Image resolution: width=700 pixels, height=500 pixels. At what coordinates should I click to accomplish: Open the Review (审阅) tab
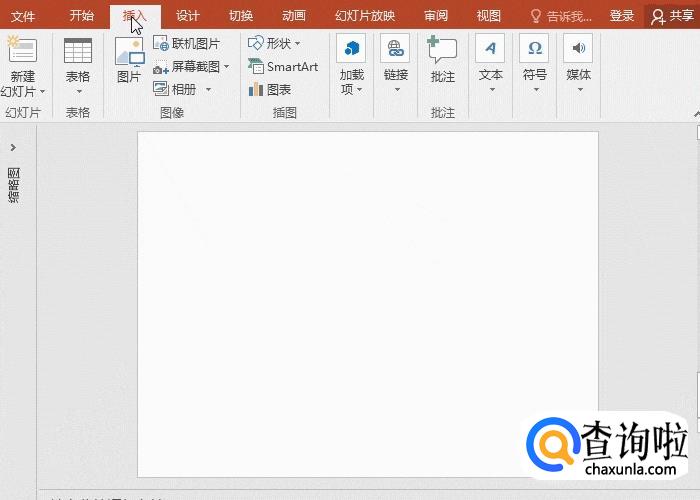click(436, 17)
